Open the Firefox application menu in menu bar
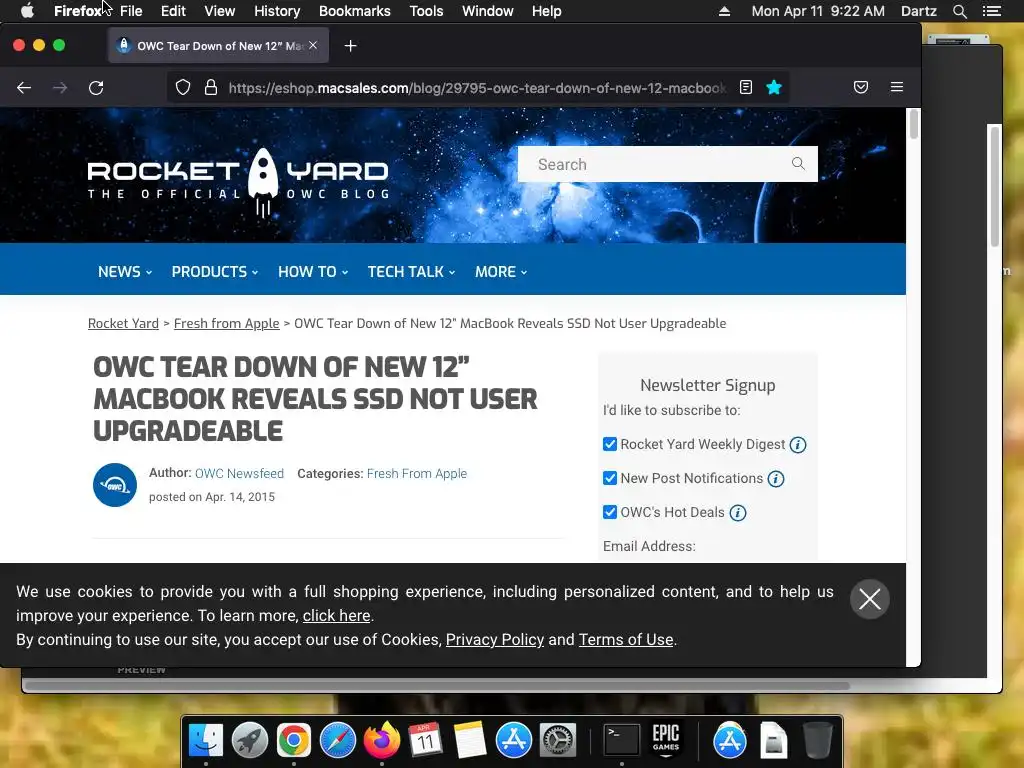 [78, 11]
